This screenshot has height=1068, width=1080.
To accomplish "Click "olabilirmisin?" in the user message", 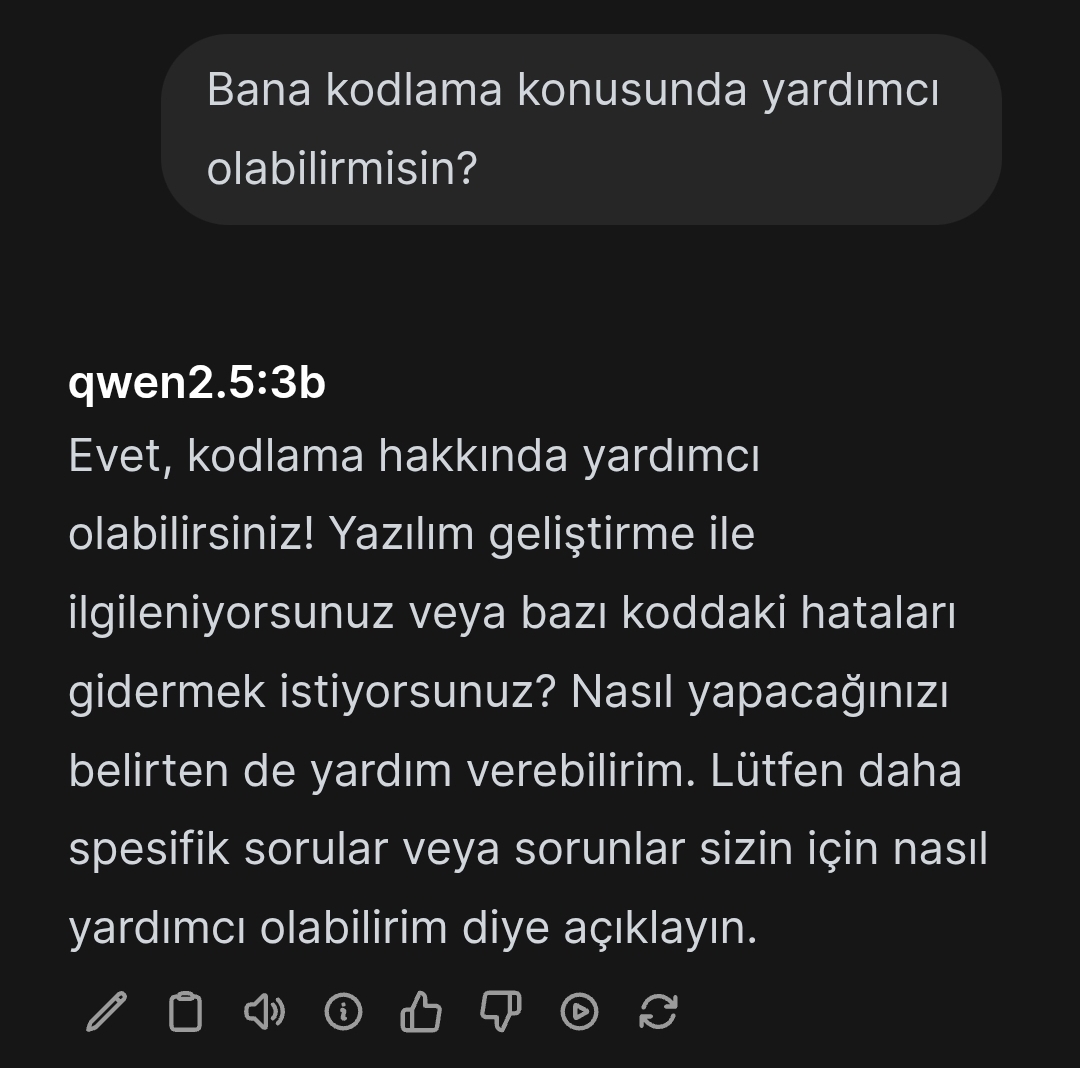I will click(342, 168).
